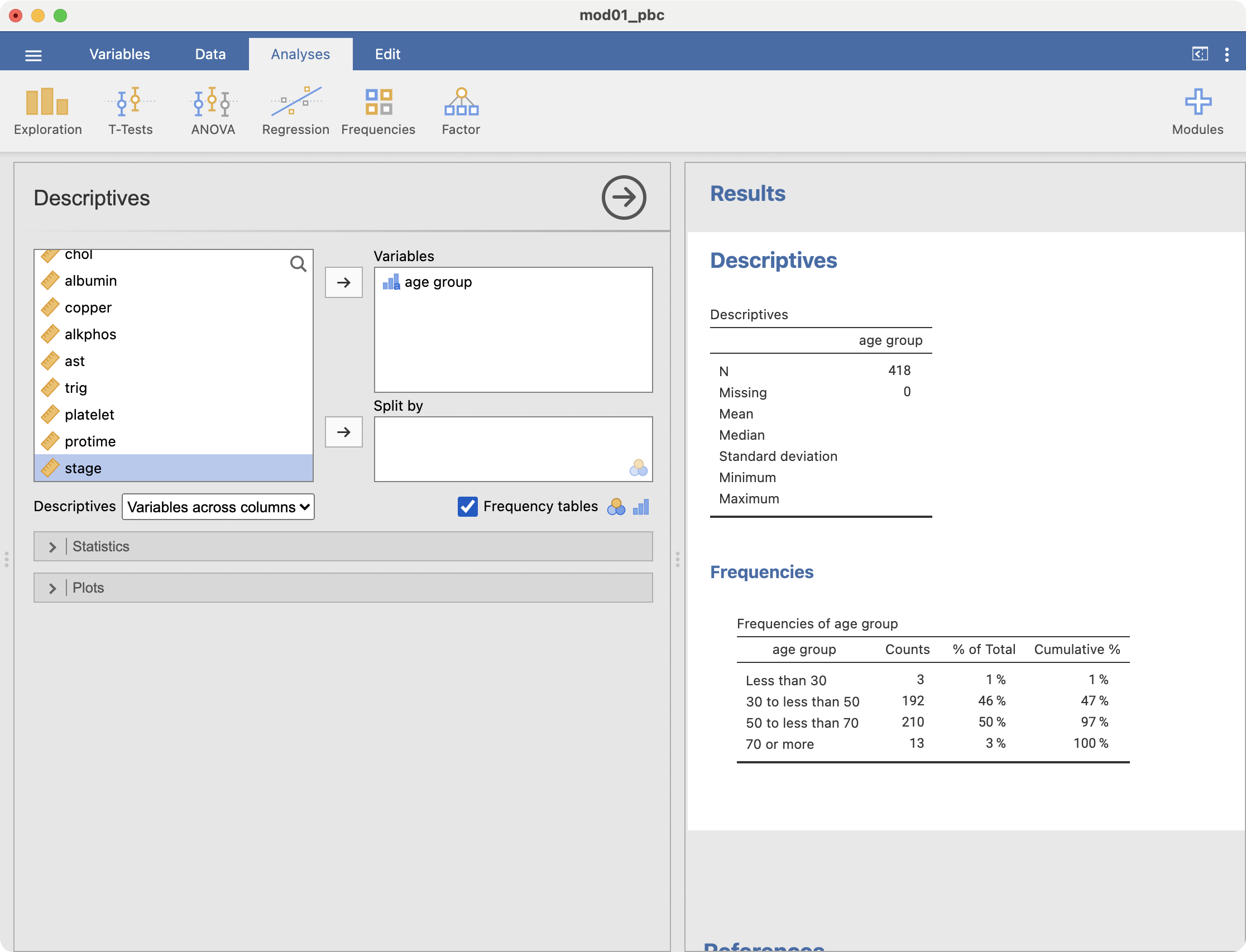
Task: Switch to the Edit tab
Action: coord(388,54)
